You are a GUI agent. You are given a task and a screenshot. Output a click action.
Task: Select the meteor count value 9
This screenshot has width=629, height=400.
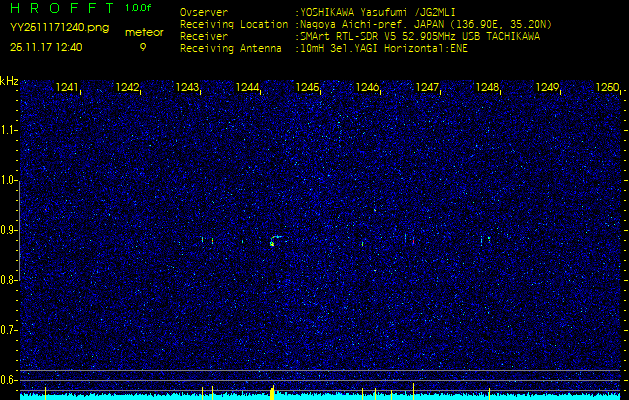(143, 47)
